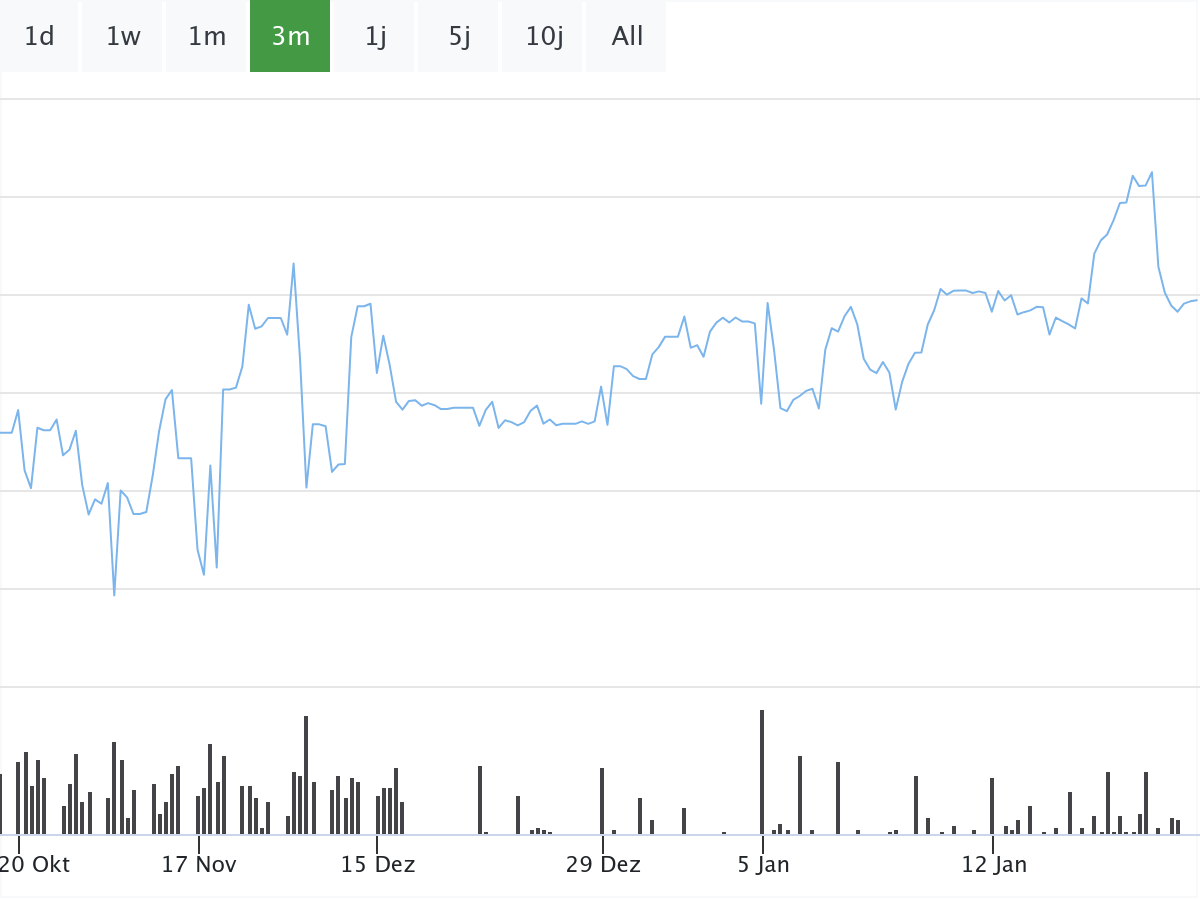Show the 1m chart period

(207, 37)
